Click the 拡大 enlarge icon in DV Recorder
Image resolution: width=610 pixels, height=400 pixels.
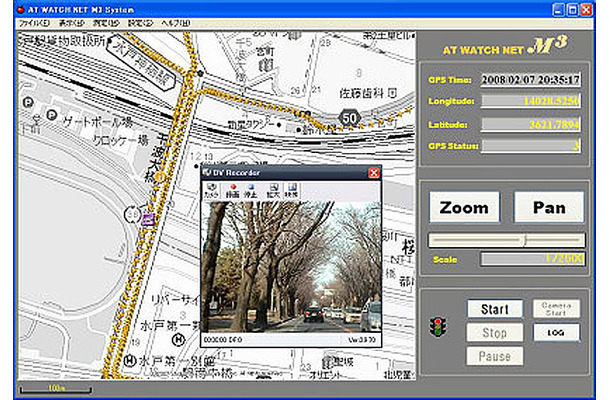(273, 190)
